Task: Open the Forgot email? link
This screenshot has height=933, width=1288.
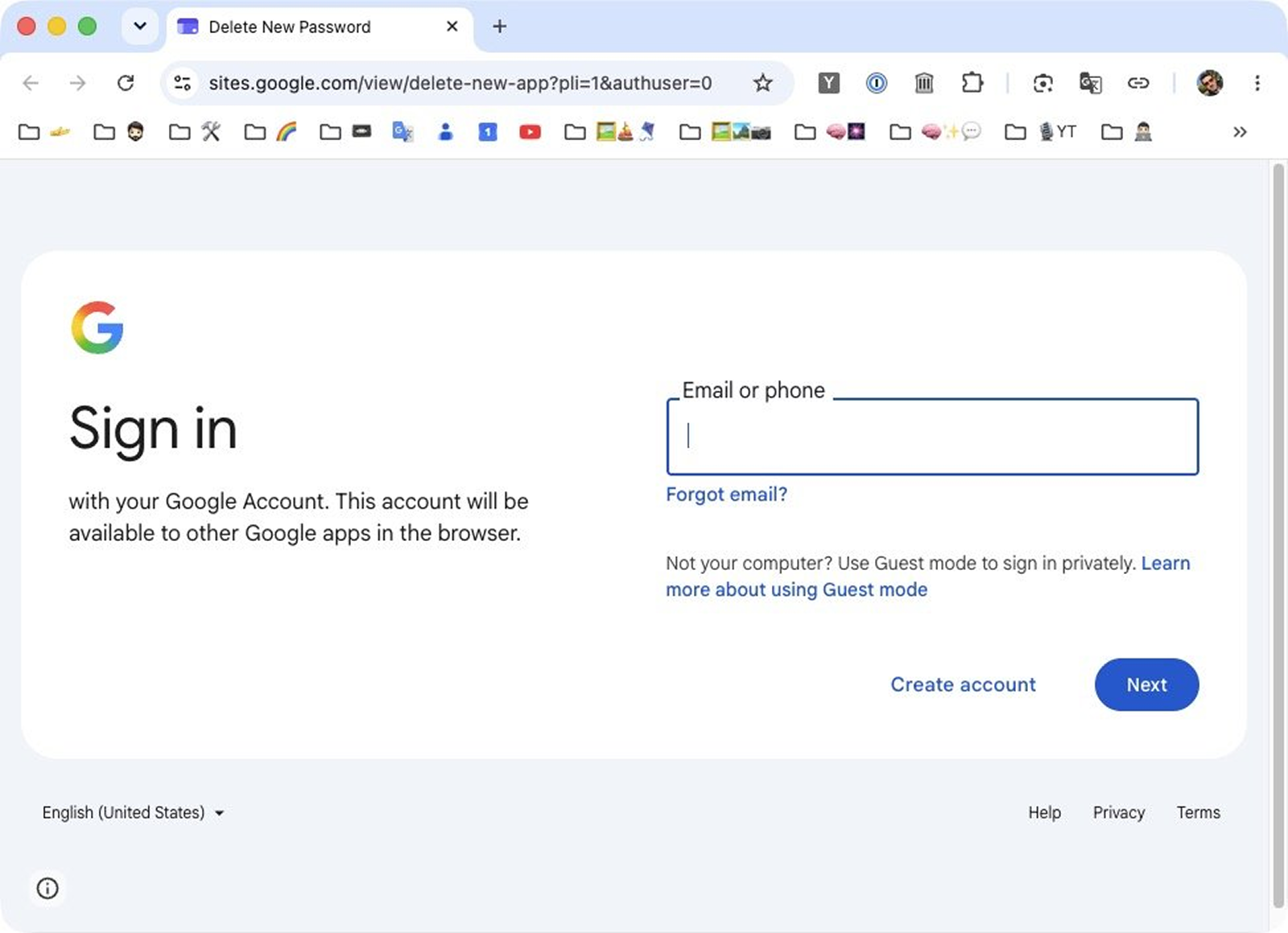Action: tap(726, 494)
